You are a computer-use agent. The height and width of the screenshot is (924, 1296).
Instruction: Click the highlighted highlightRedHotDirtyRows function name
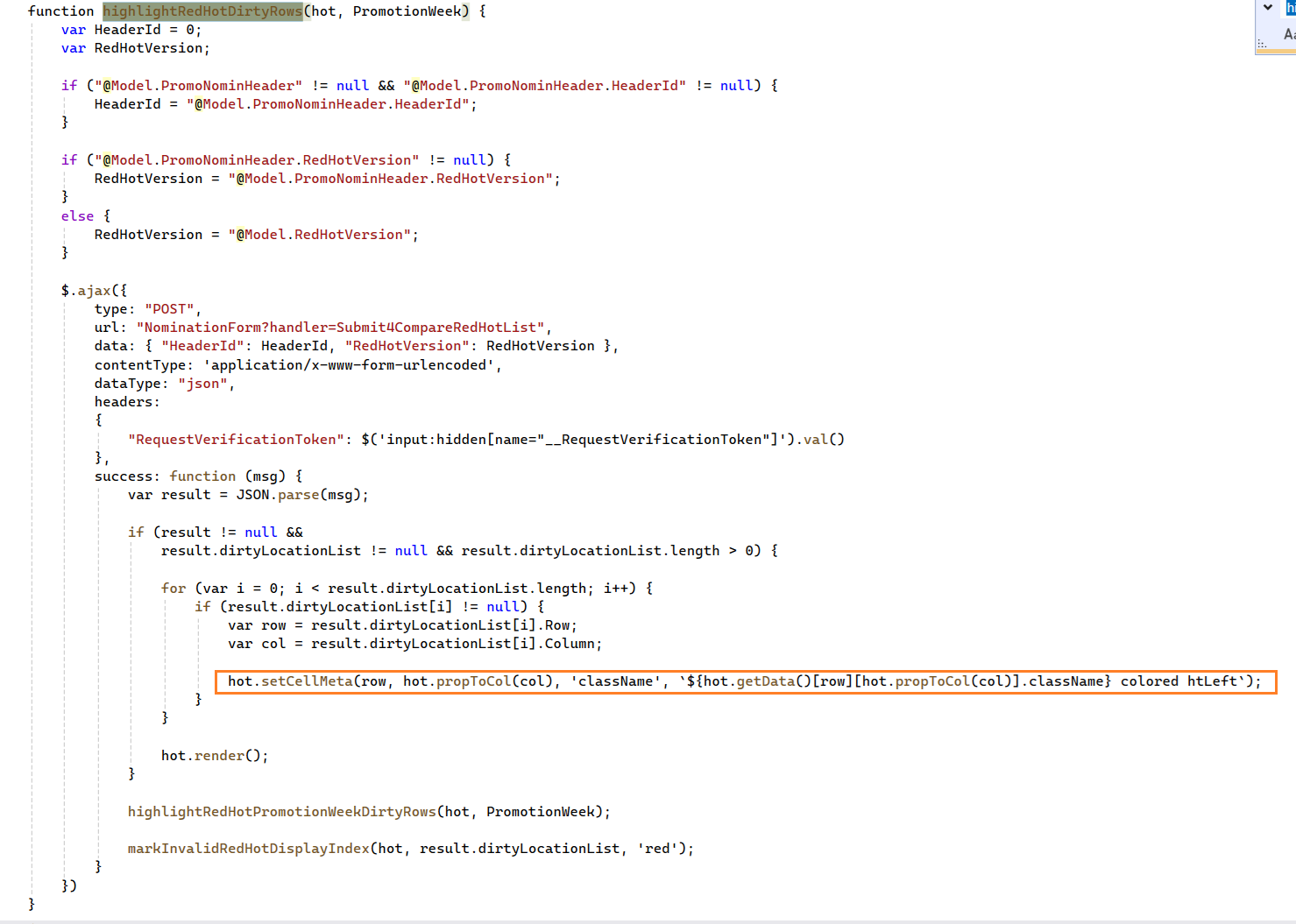[x=202, y=11]
